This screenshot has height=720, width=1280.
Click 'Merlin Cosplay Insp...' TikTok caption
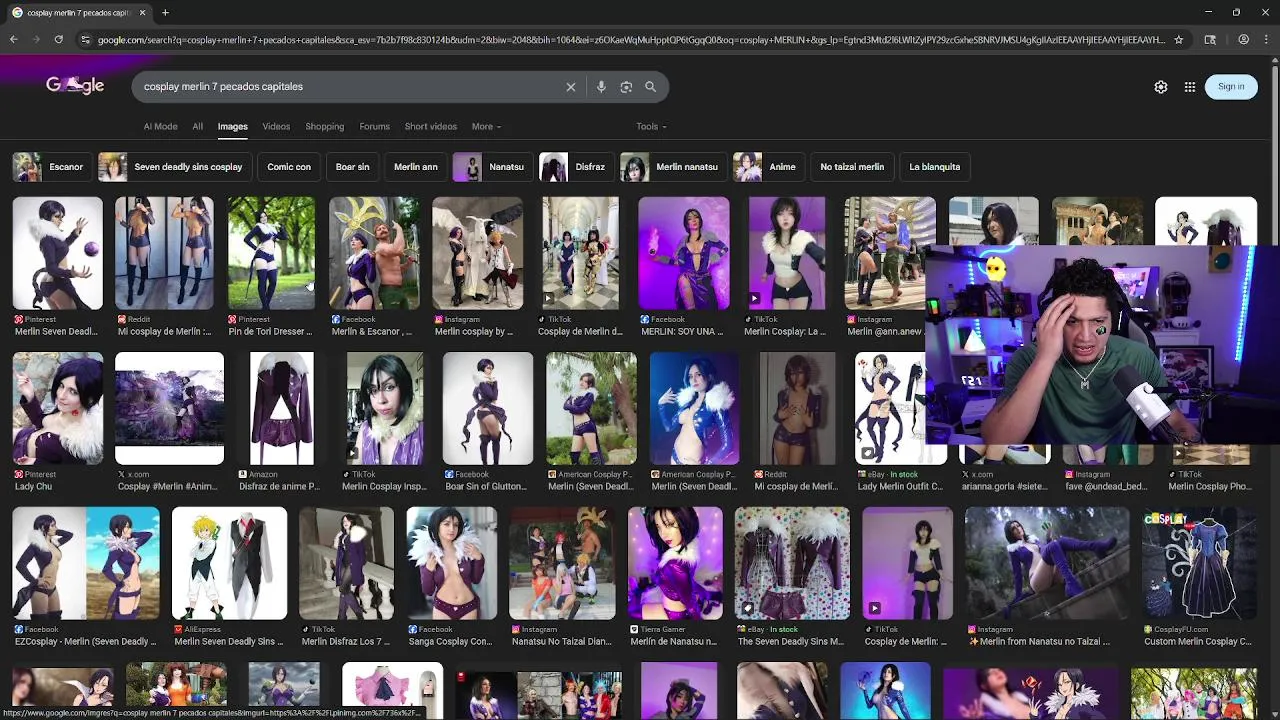[x=384, y=487]
